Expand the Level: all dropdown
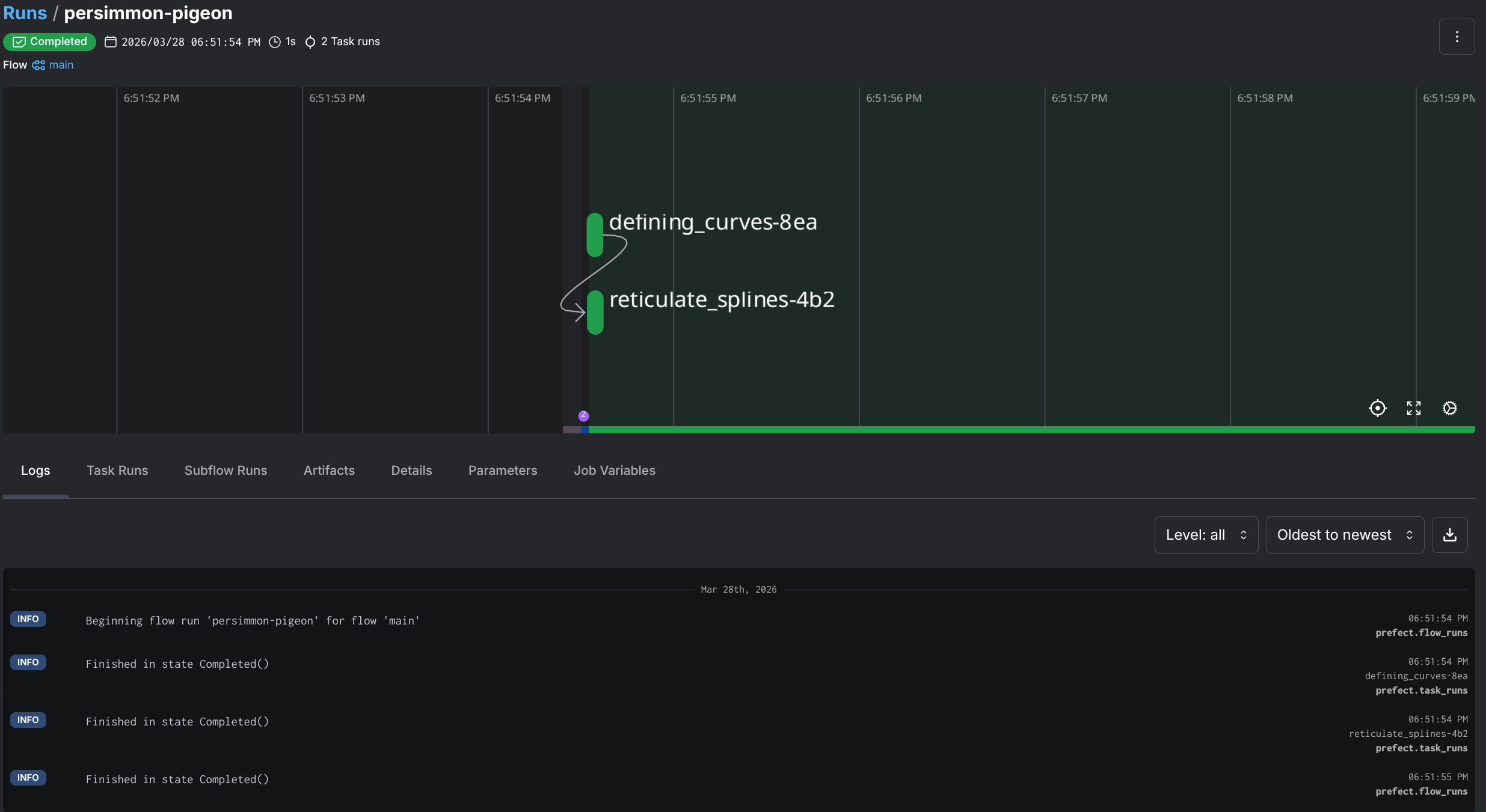Viewport: 1486px width, 812px height. (x=1206, y=535)
